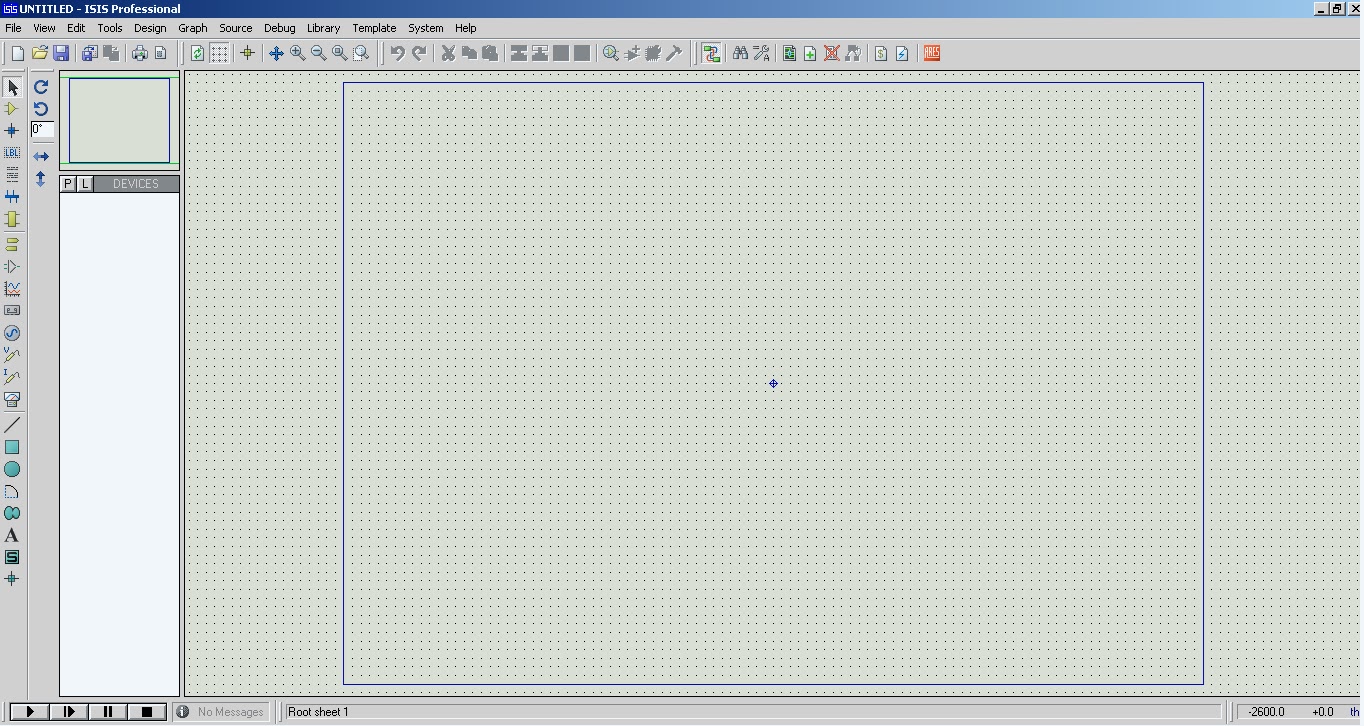Select the Device Pins Mode tool
Image resolution: width=1364 pixels, height=726 pixels.
pos(12,266)
